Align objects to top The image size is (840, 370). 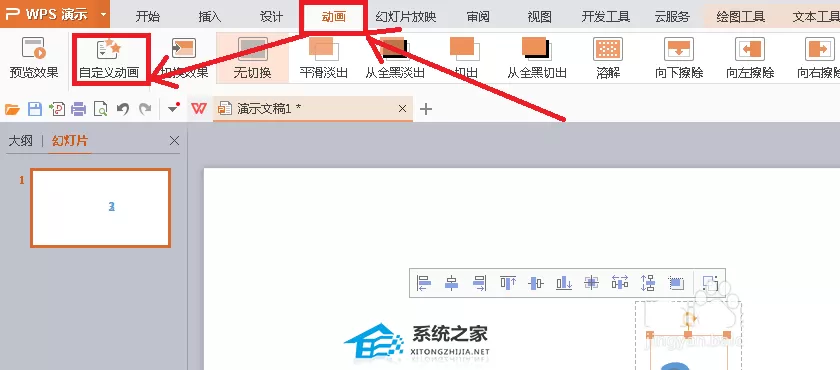coord(508,283)
